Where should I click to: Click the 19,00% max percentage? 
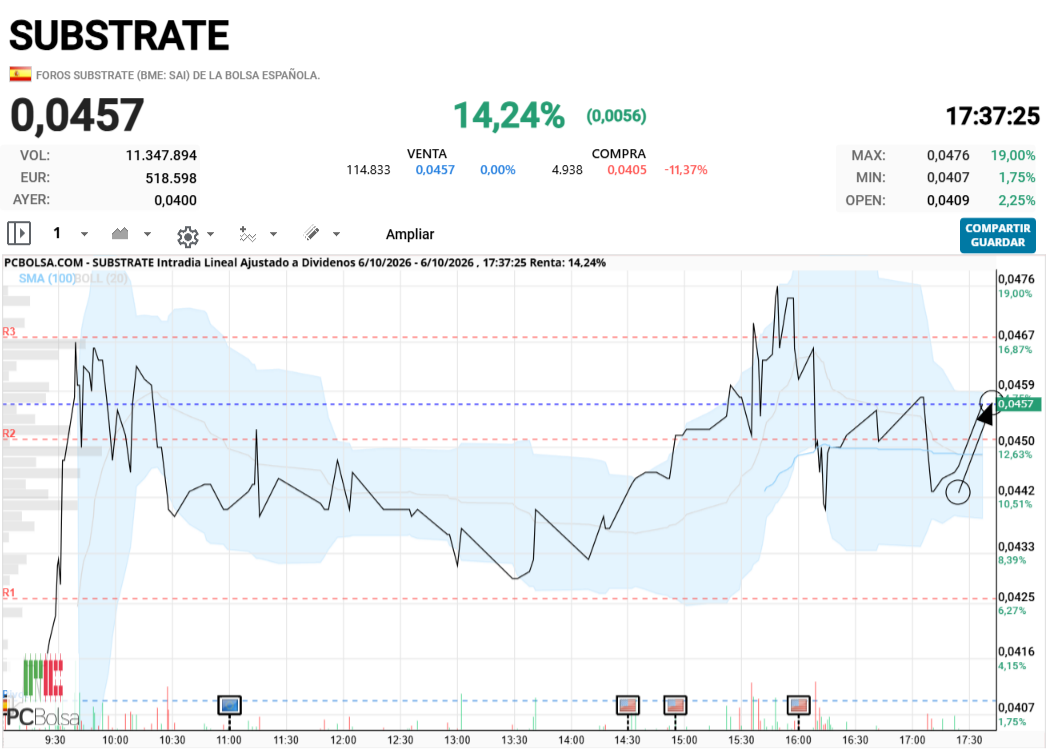tap(1013, 156)
